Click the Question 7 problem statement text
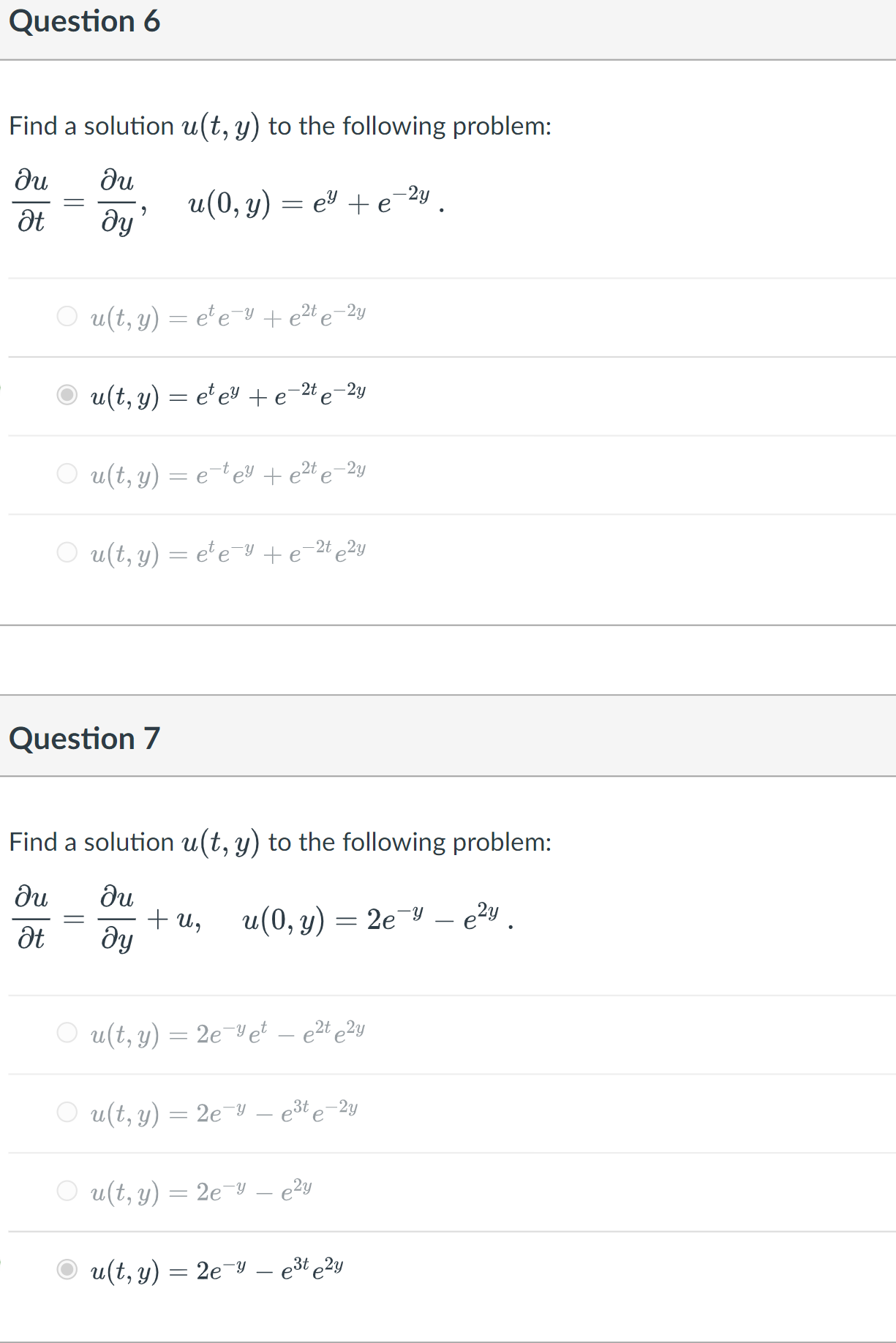 click(x=280, y=842)
